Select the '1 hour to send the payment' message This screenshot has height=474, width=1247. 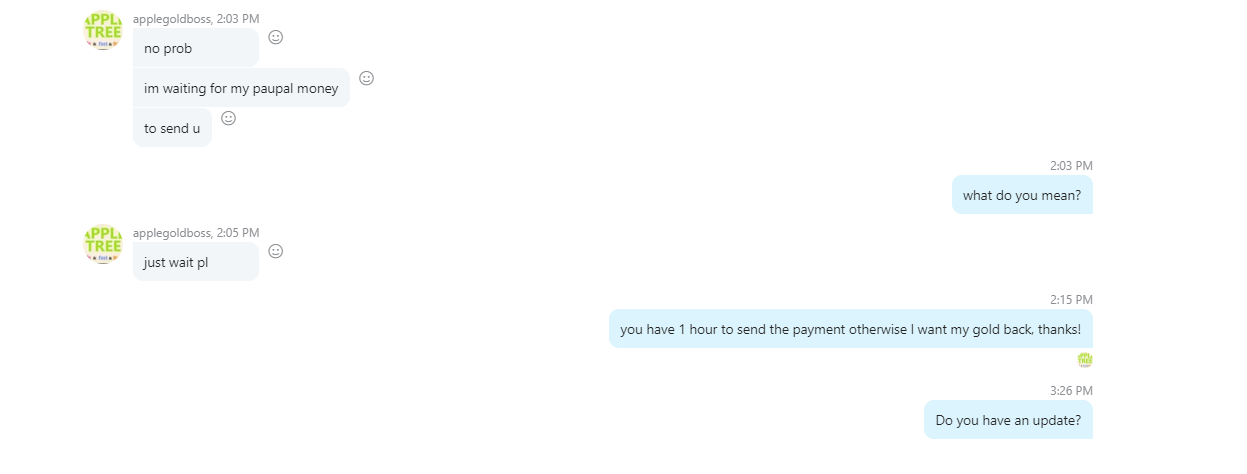click(851, 329)
